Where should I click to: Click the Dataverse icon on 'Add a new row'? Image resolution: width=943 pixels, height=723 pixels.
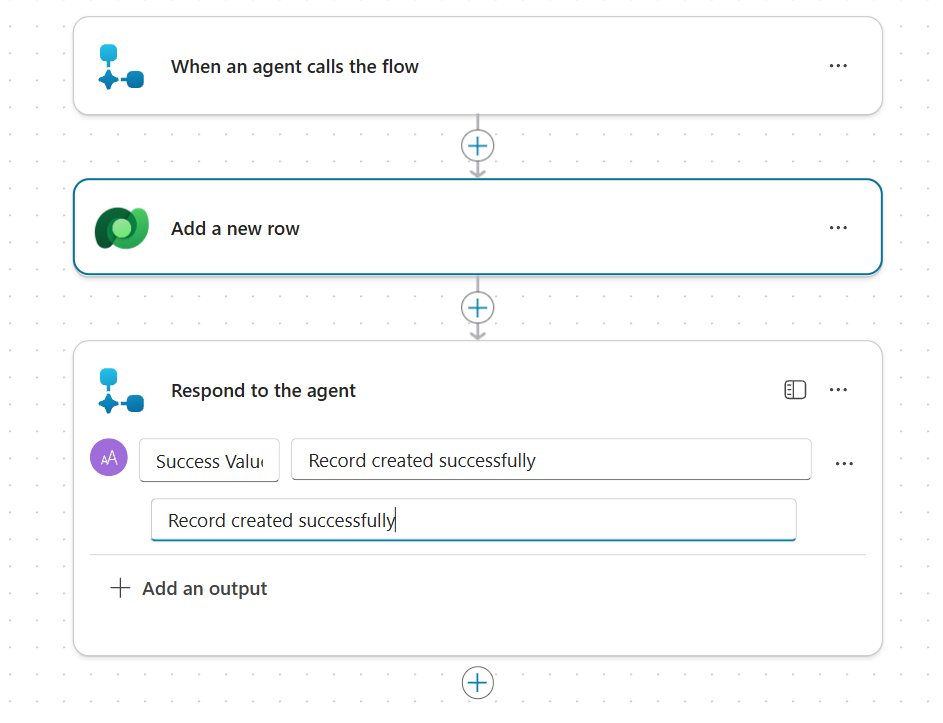coord(121,228)
